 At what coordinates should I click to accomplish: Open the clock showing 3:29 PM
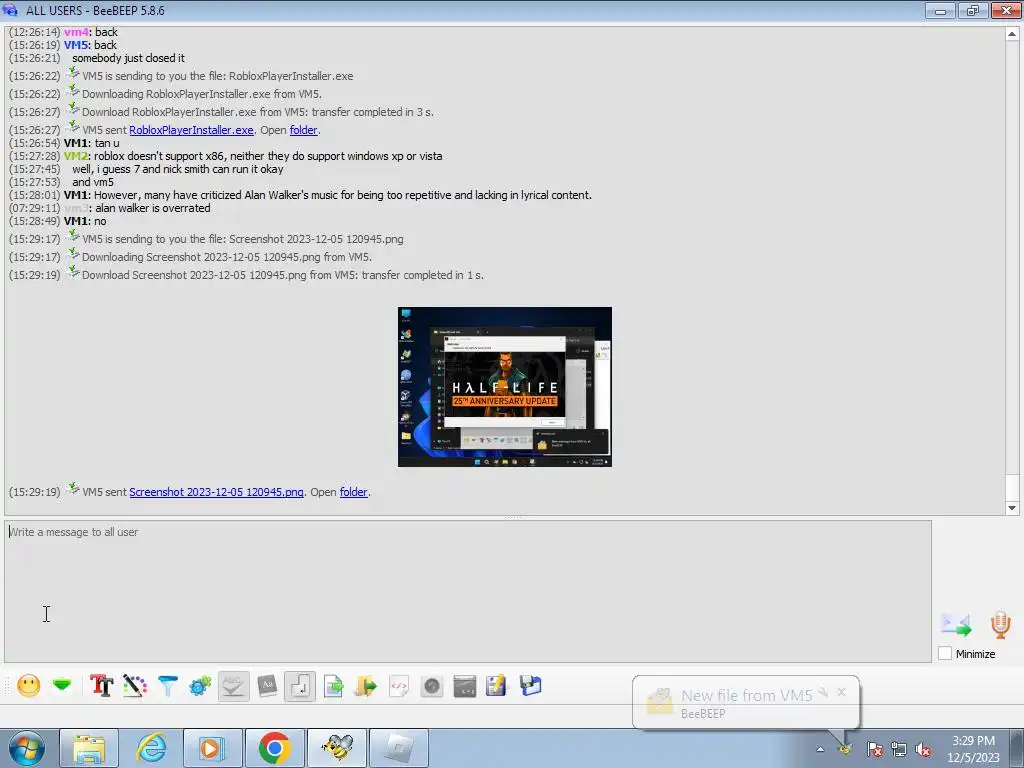coord(973,749)
